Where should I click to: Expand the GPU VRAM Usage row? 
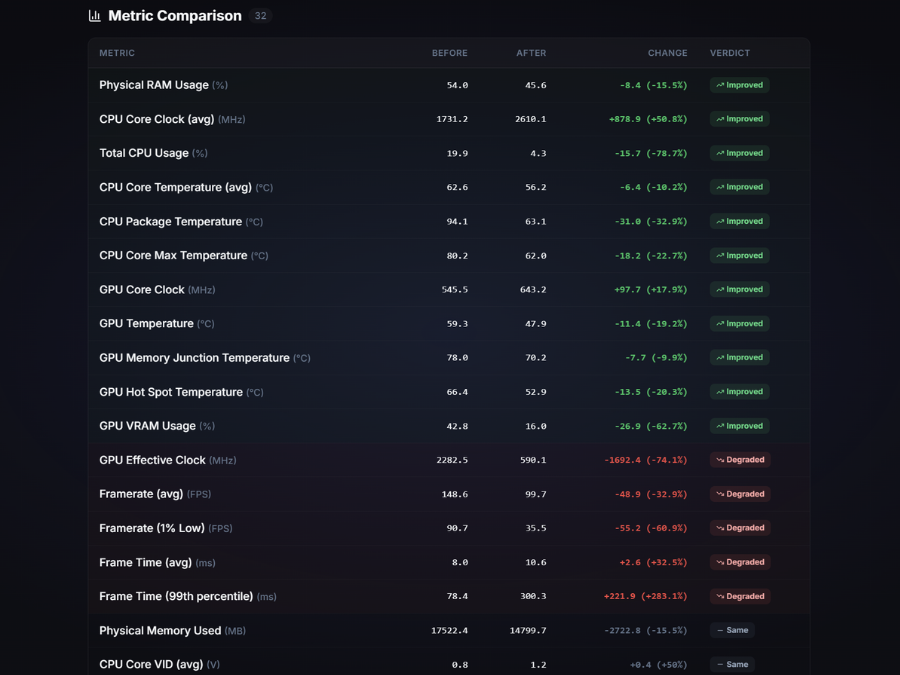point(400,425)
